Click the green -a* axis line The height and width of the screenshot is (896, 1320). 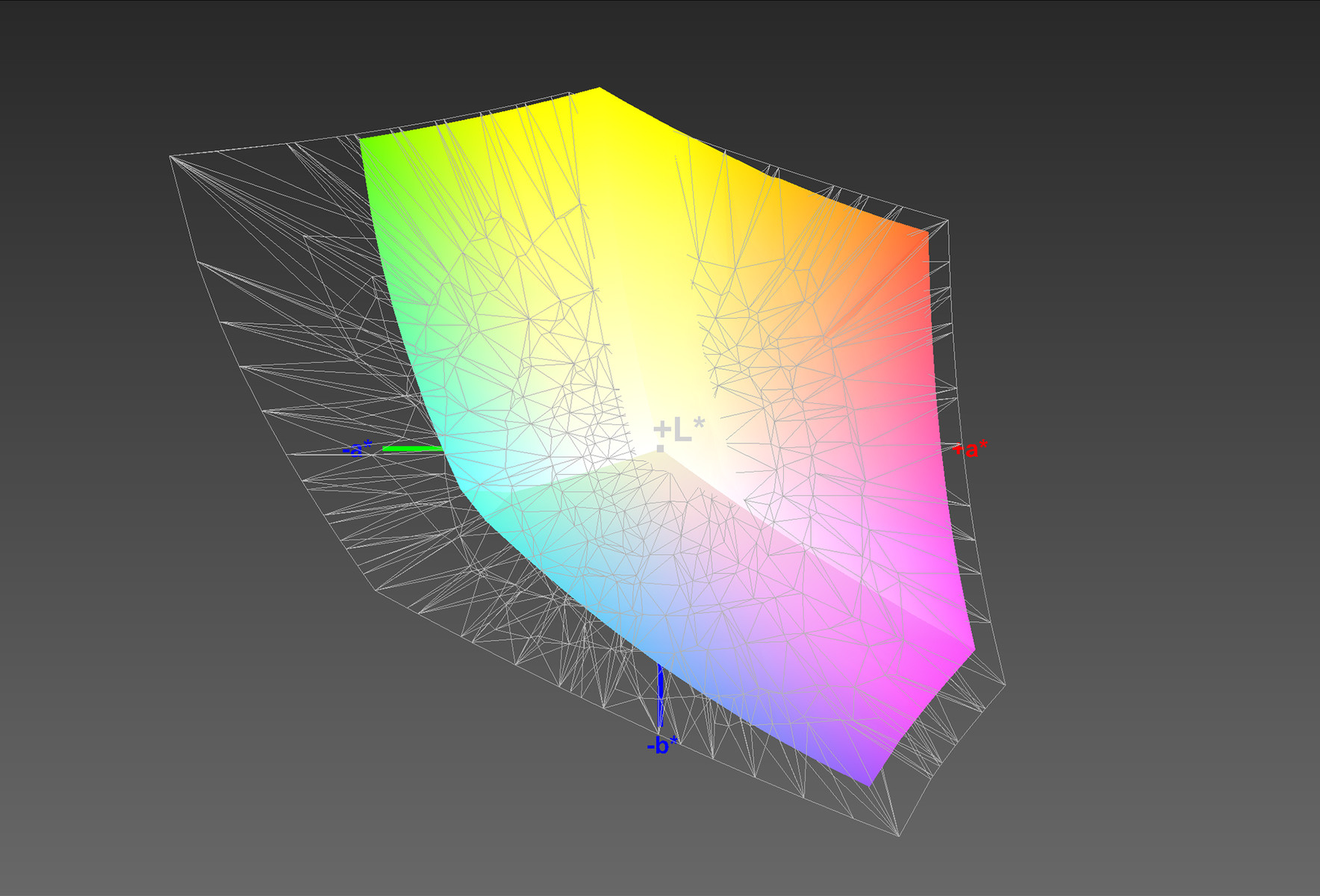coord(412,449)
